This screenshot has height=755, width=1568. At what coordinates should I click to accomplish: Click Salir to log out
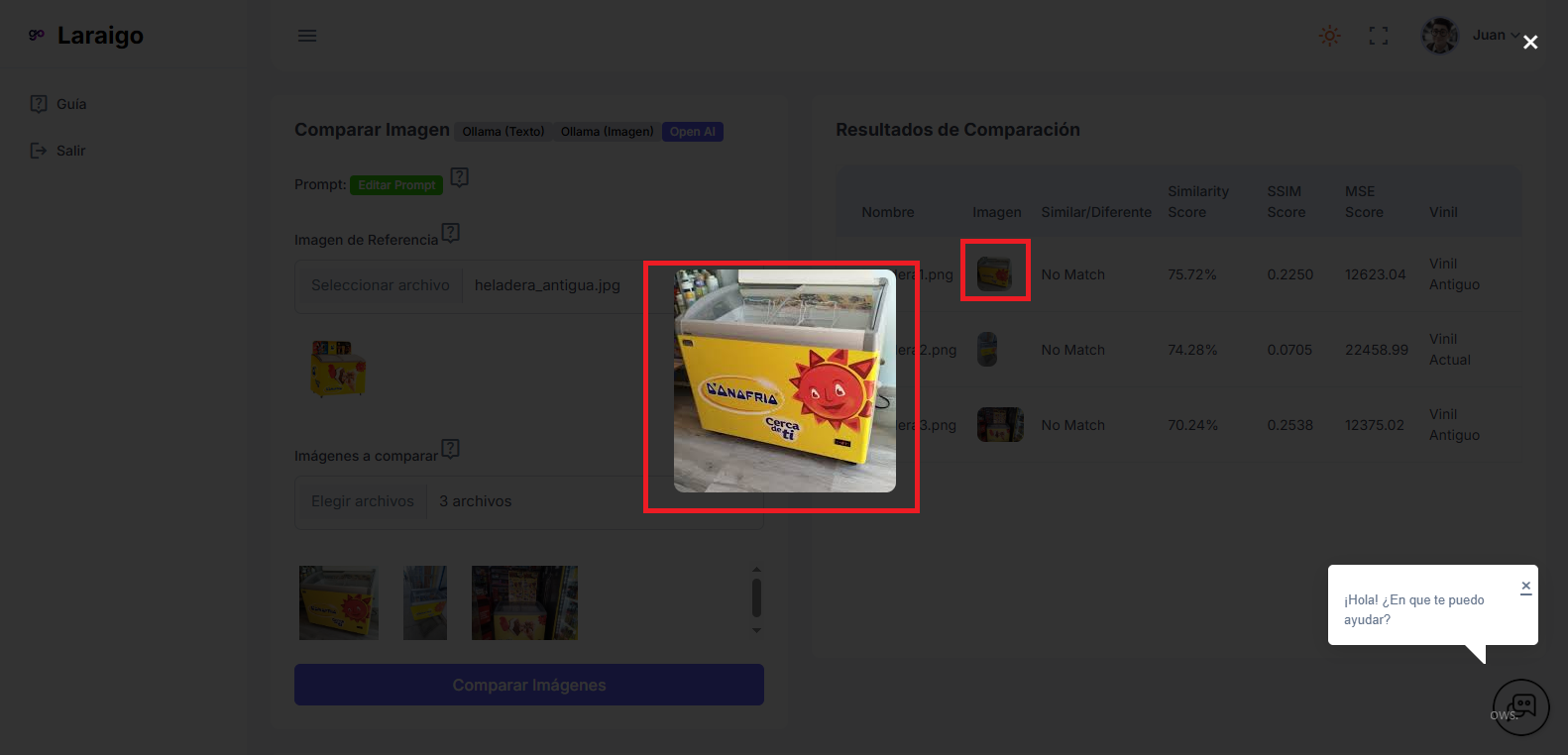[70, 151]
